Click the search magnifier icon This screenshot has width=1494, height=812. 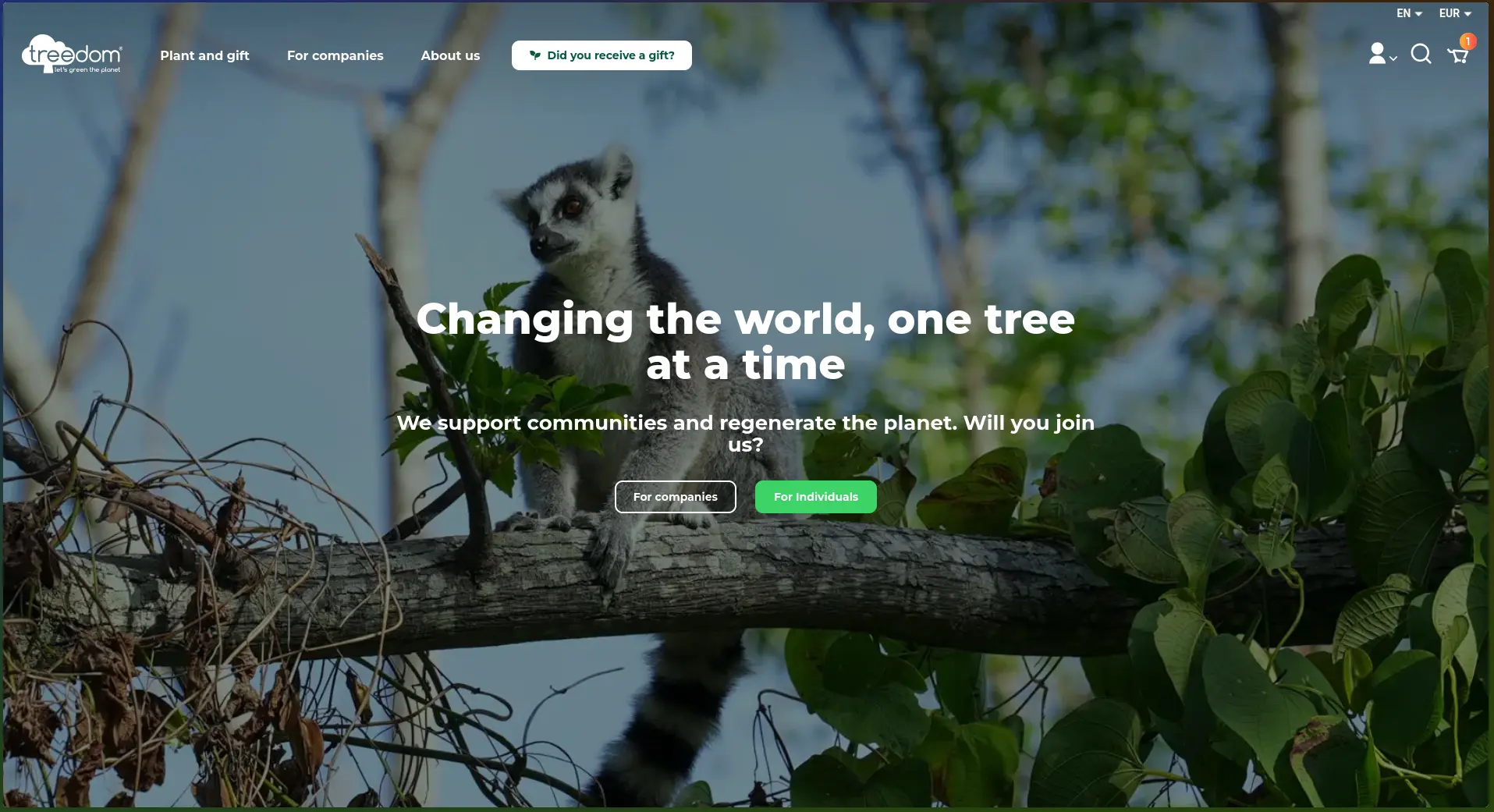click(1421, 54)
